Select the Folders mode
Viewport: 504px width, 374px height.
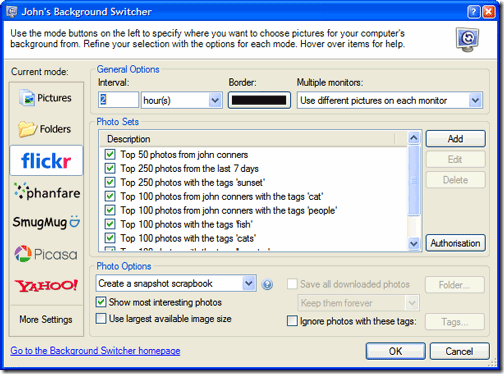click(46, 129)
